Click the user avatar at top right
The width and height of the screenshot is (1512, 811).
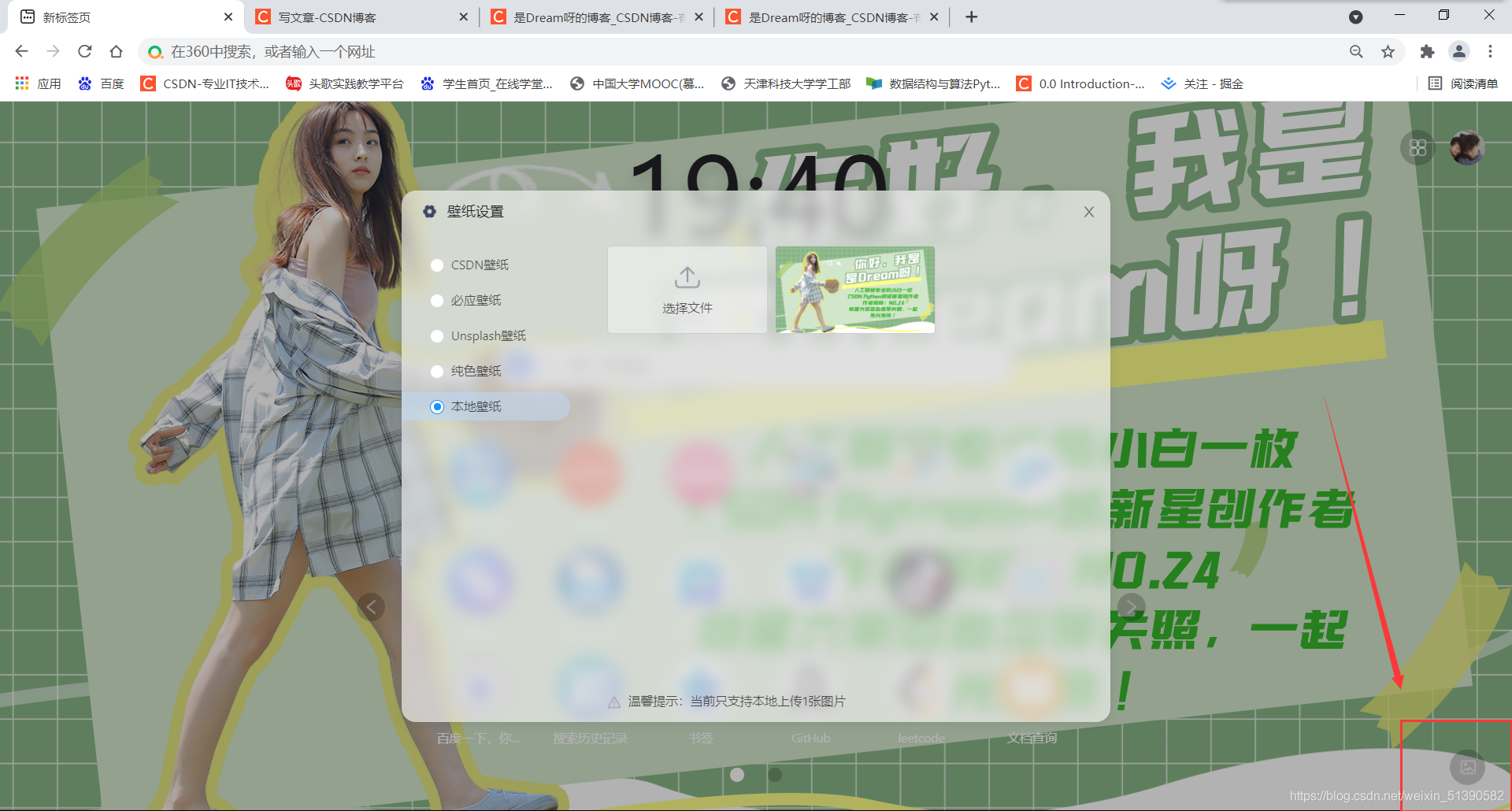[1467, 148]
